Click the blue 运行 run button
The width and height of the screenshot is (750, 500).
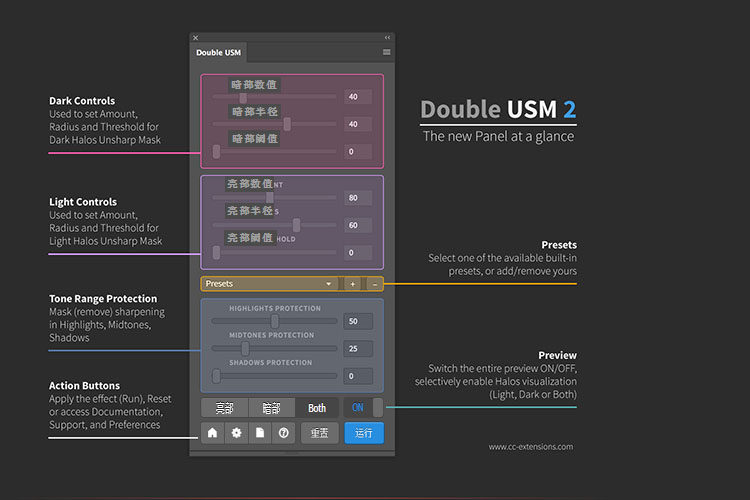pyautogui.click(x=364, y=433)
